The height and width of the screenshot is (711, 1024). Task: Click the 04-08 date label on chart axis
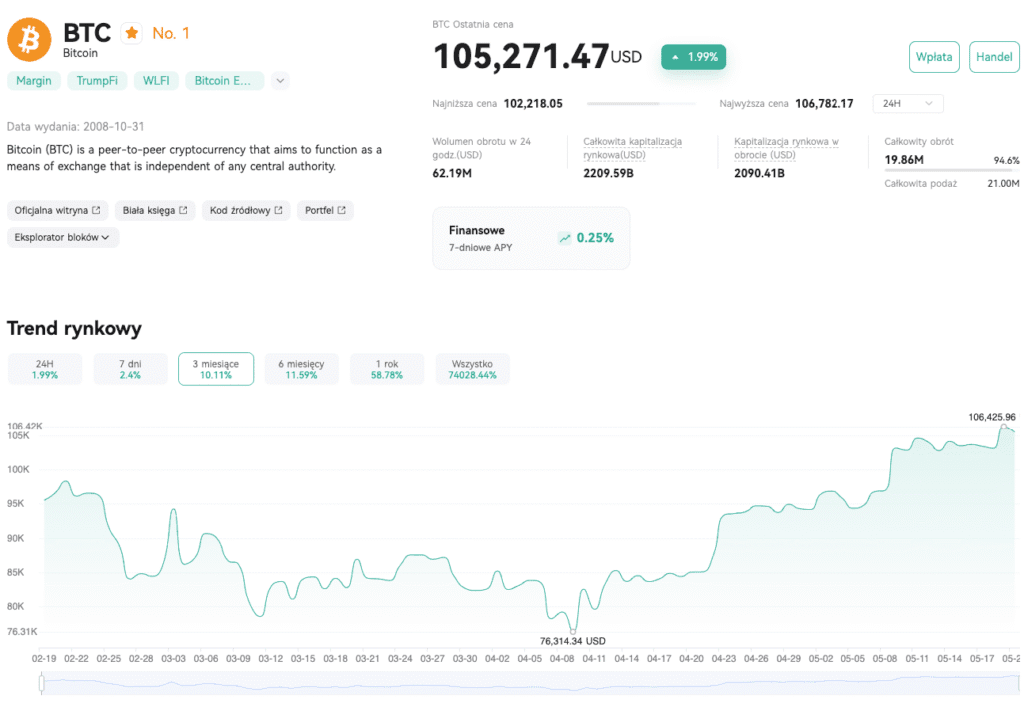click(x=562, y=659)
